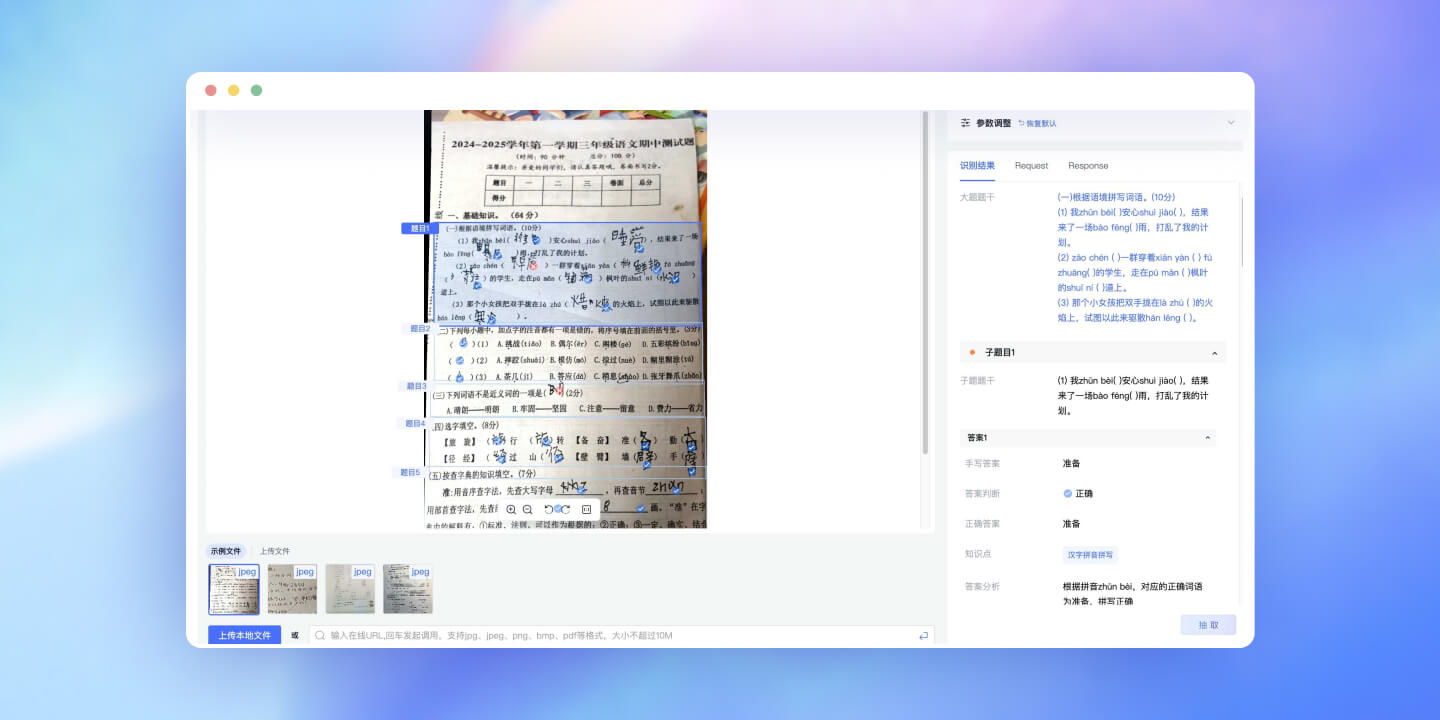Screen dimensions: 1440x720
Task: Open the Response tab
Action: (1088, 166)
